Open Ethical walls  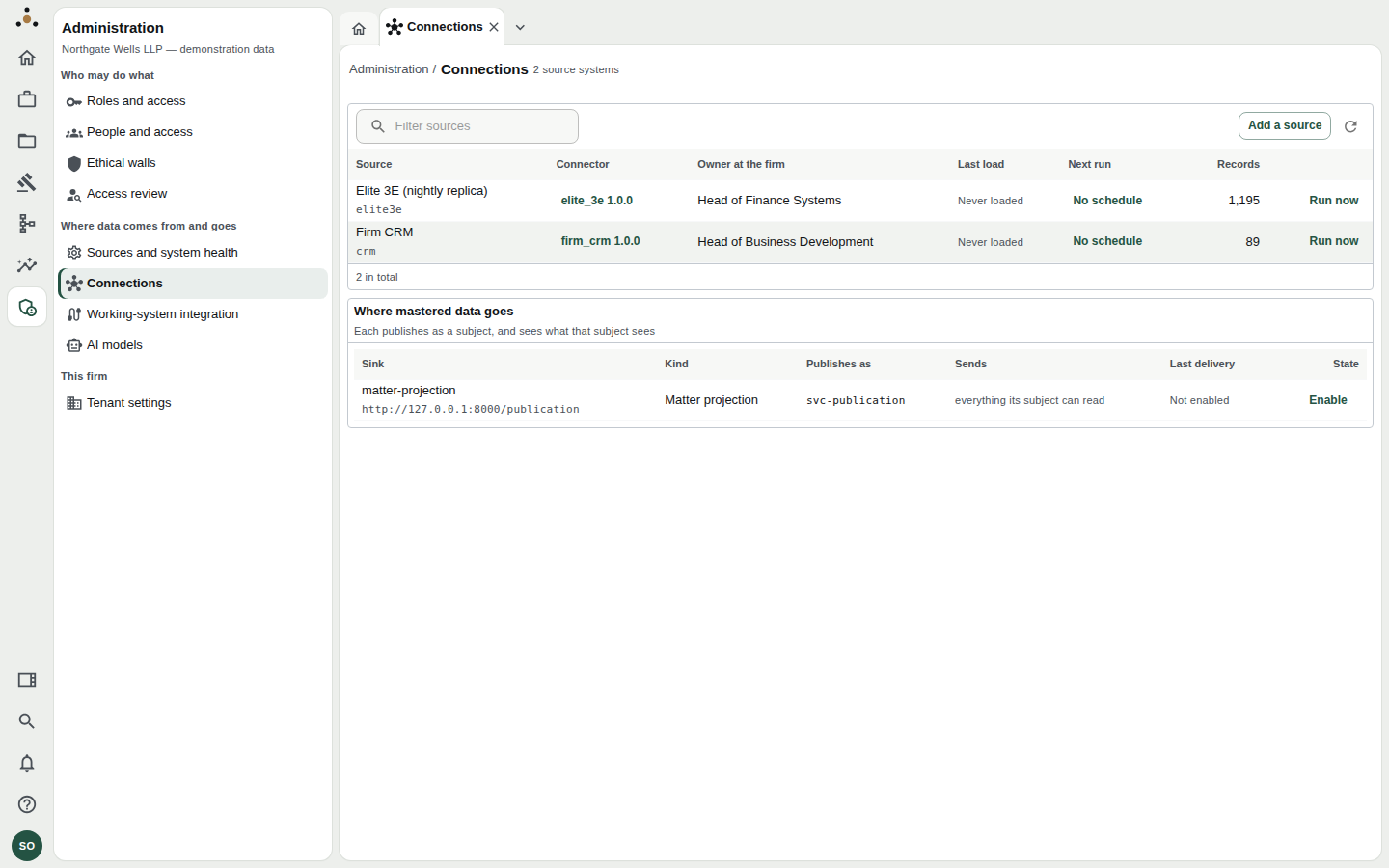point(193,163)
